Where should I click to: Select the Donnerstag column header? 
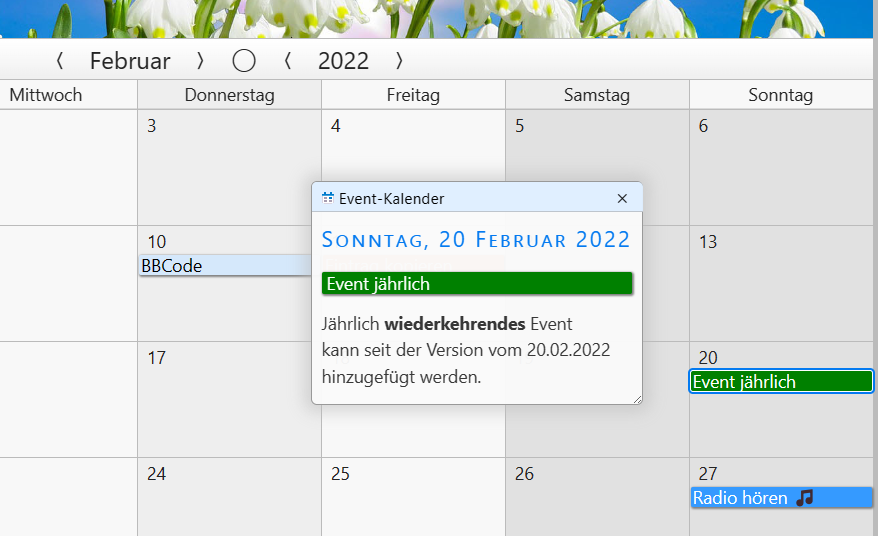(229, 96)
